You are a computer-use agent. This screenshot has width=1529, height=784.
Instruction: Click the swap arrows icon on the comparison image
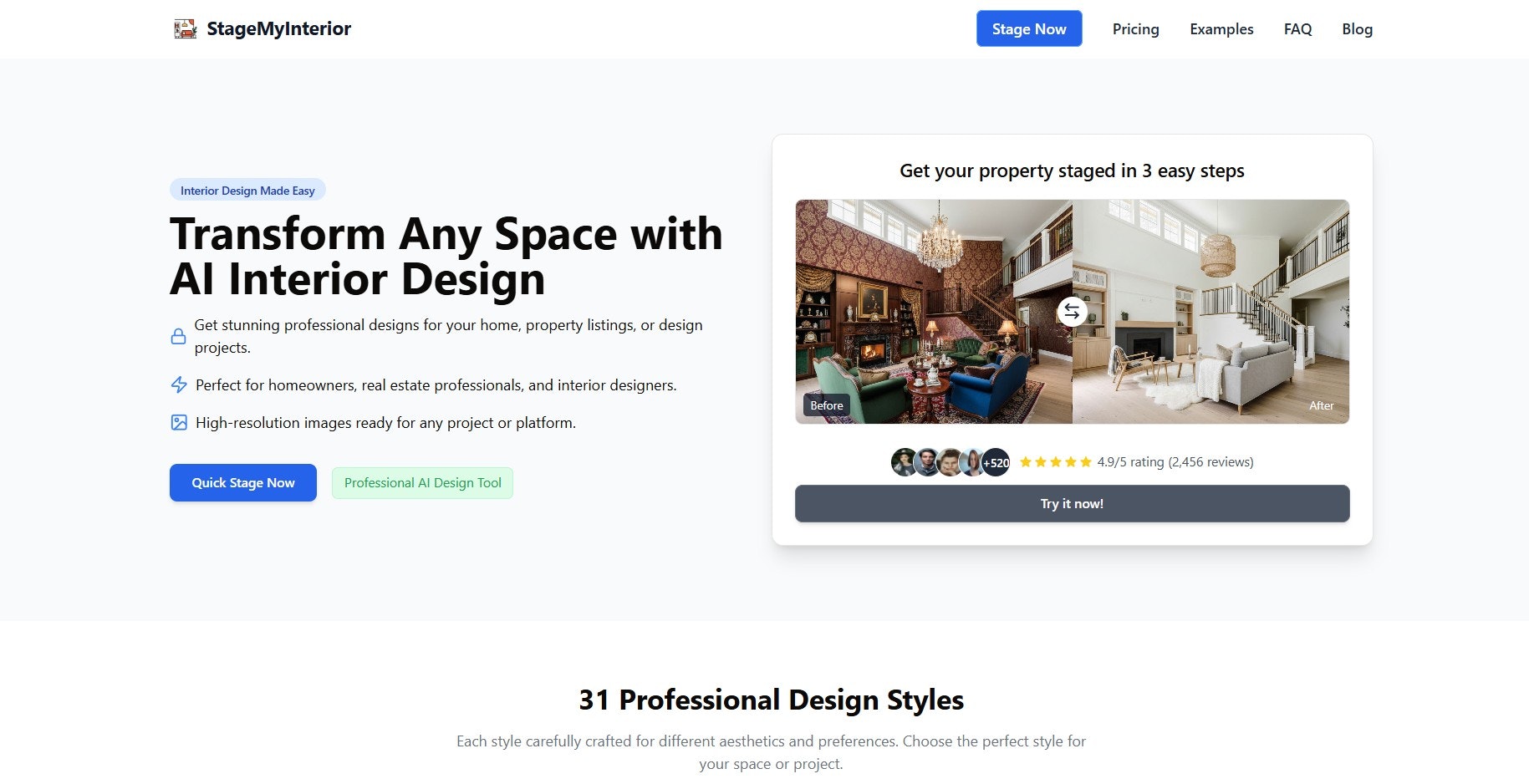1071,312
